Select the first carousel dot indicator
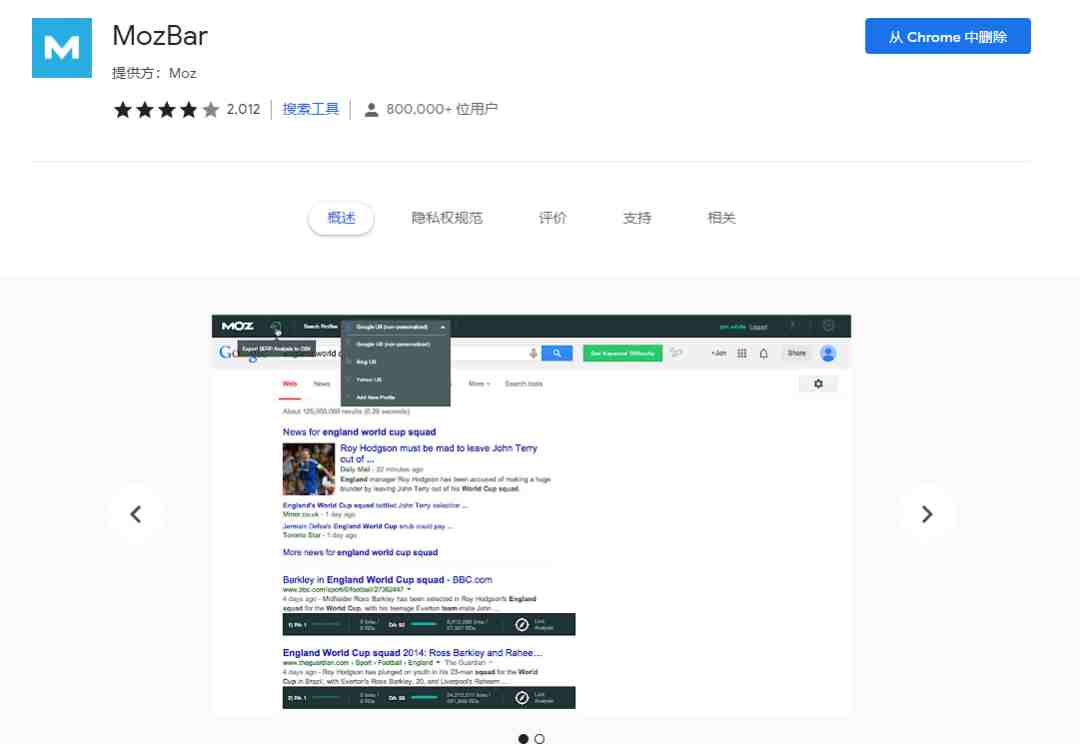Screen dimensions: 1080x744 point(523,738)
